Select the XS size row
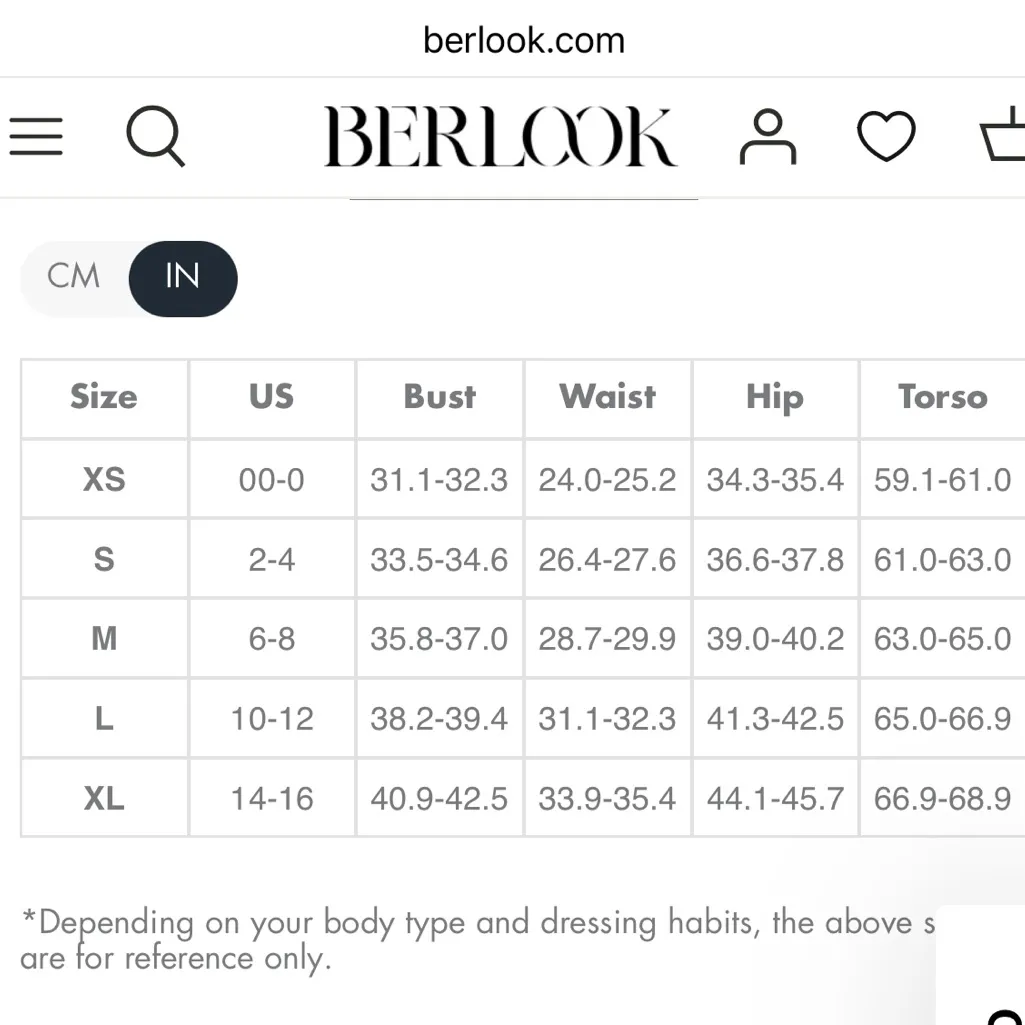Screen dimensions: 1025x1025 103,479
